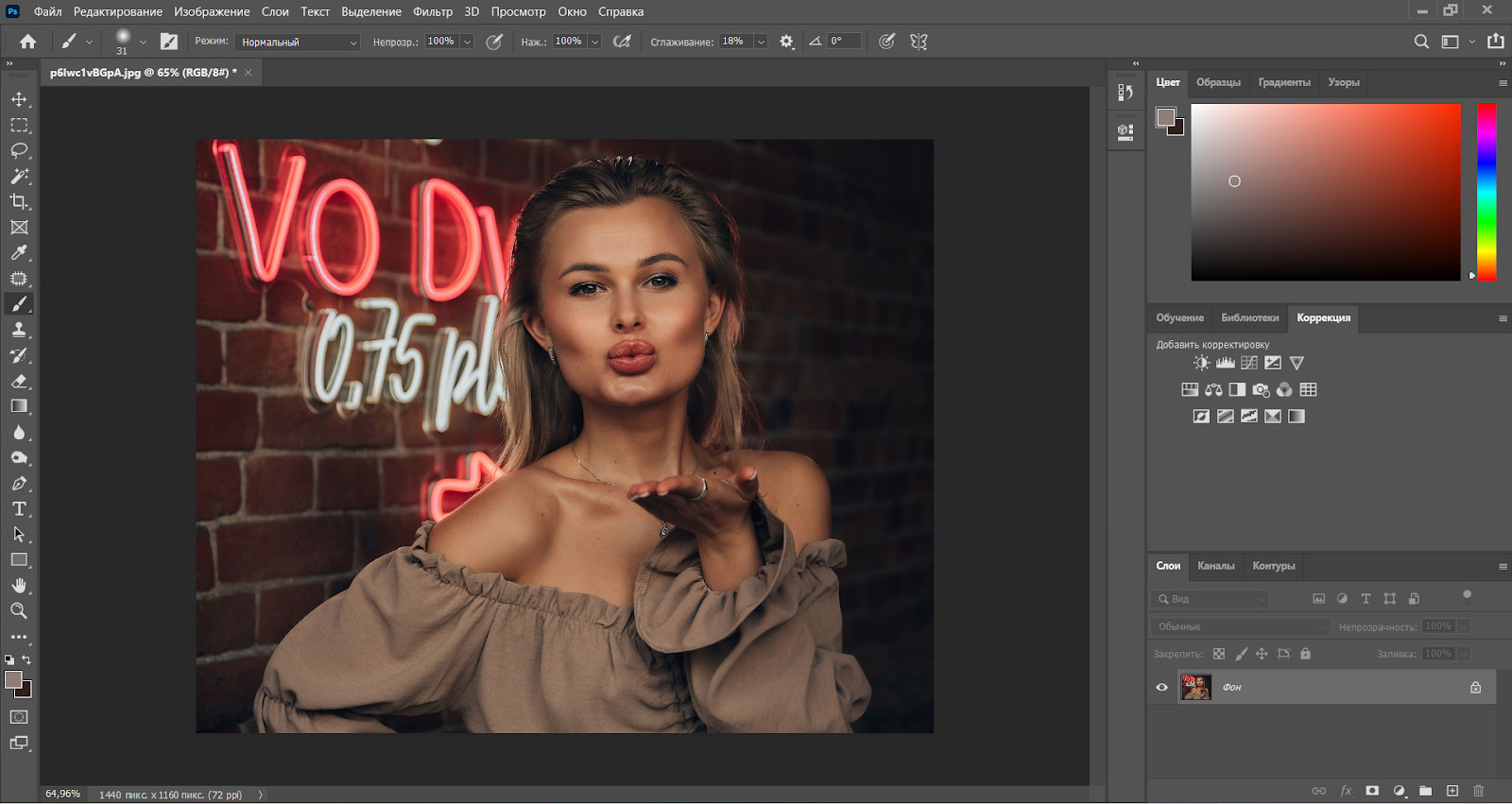The image size is (1512, 804).
Task: Select the Rectangle shape tool
Action: pos(19,559)
